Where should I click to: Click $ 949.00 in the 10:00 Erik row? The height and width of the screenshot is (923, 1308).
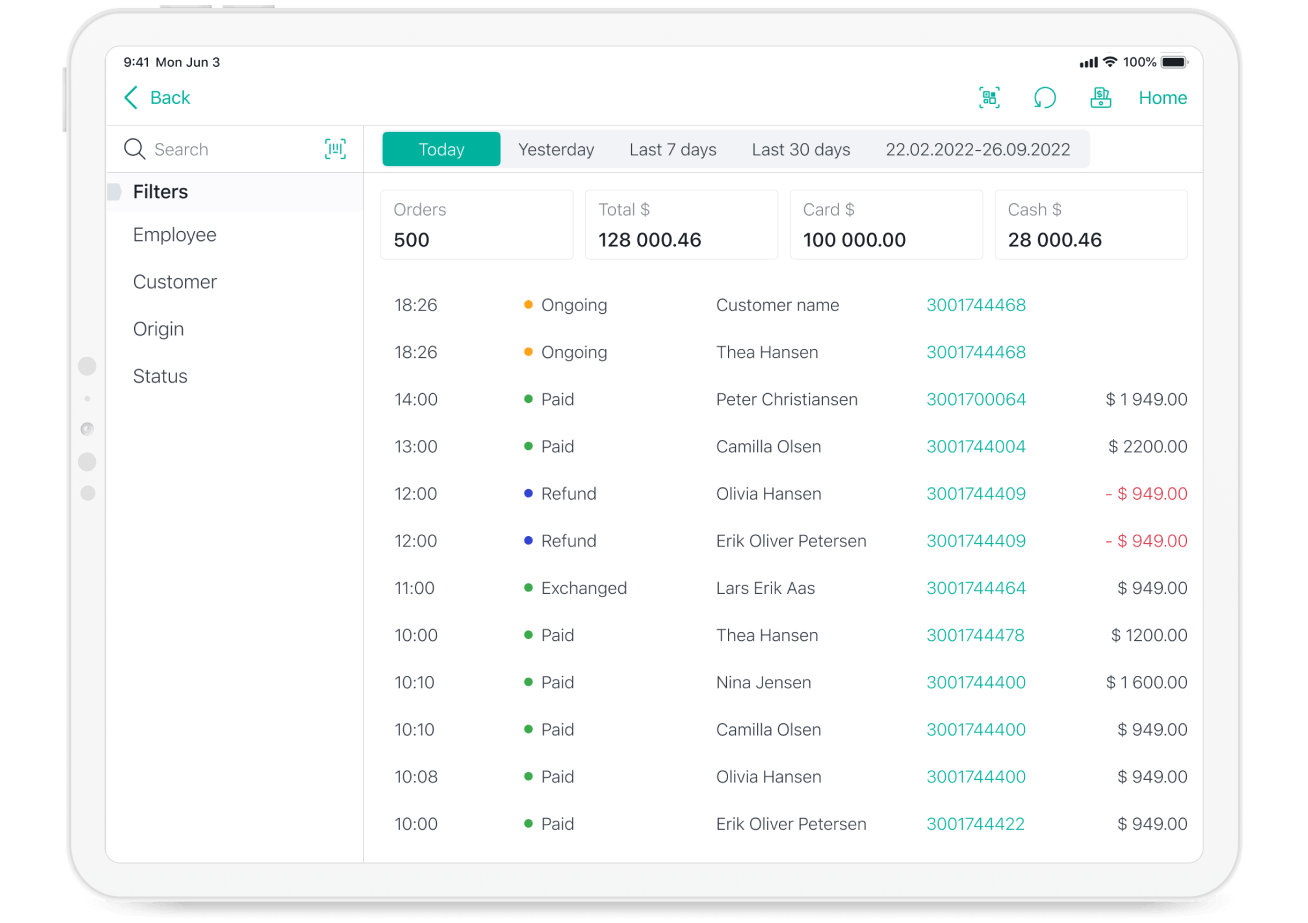[1153, 824]
